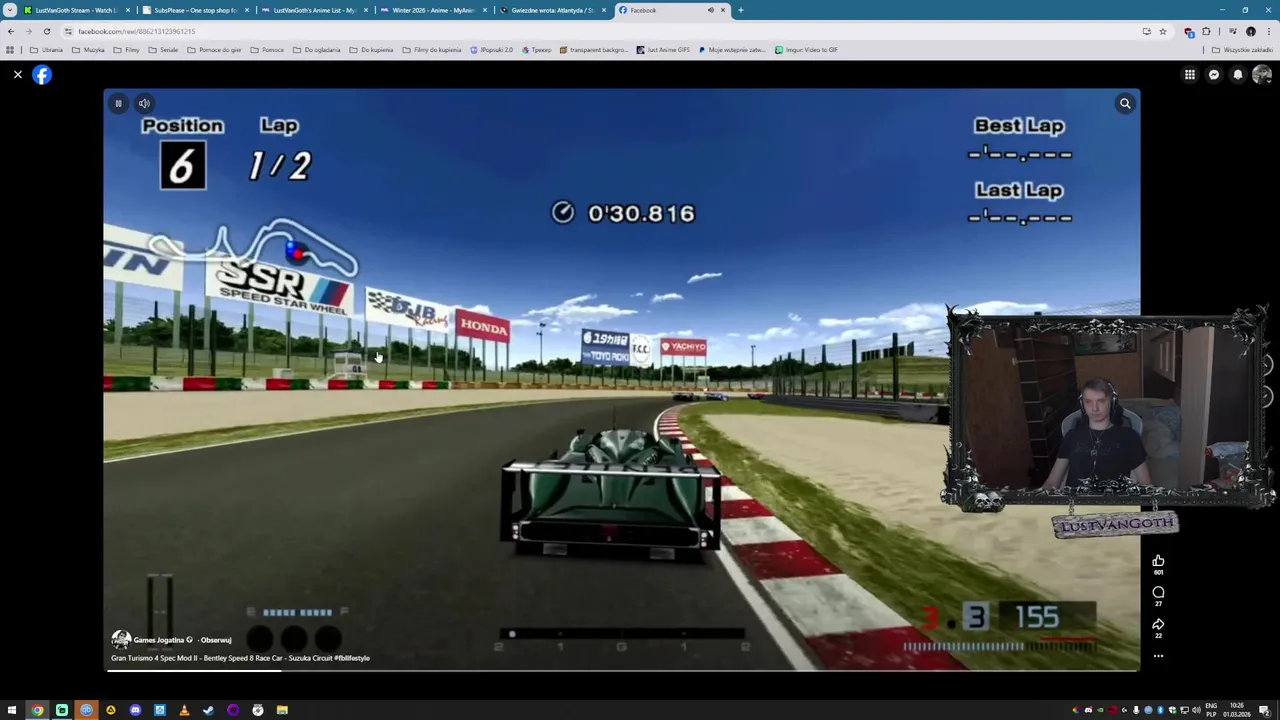The height and width of the screenshot is (720, 1280).
Task: Open the Seriale bookmarks folder
Action: 164,49
